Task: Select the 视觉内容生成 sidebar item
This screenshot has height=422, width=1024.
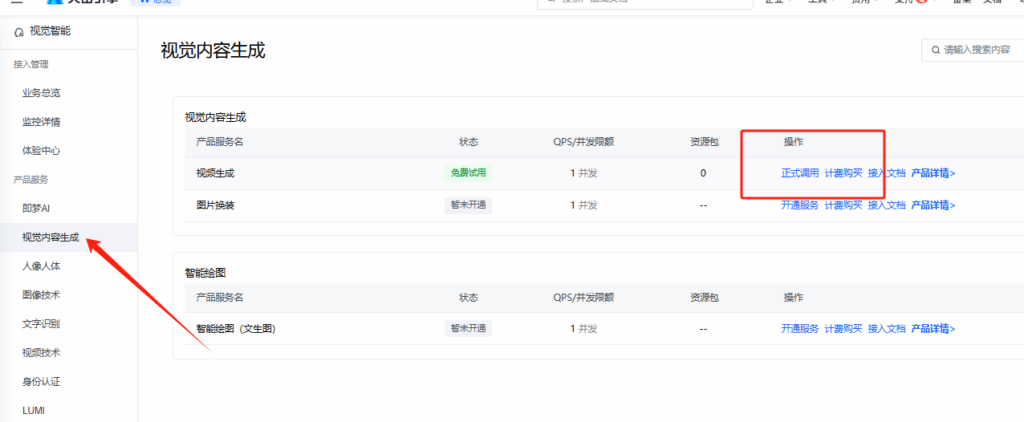Action: click(x=50, y=238)
